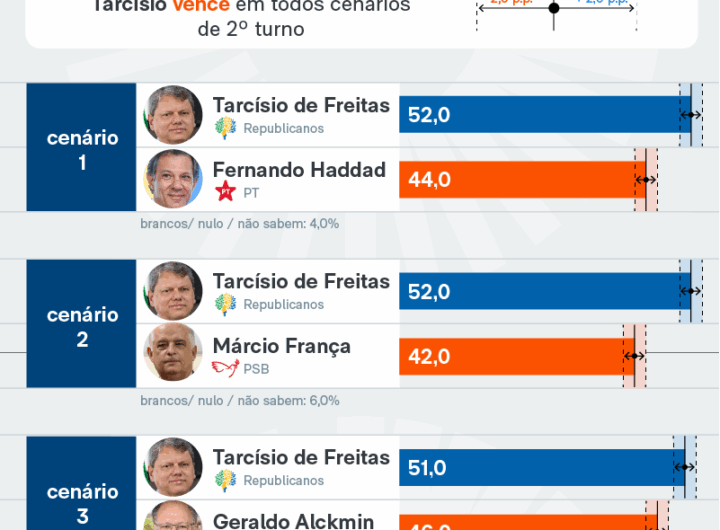Click the PSB logo under Márcio França

225,368
